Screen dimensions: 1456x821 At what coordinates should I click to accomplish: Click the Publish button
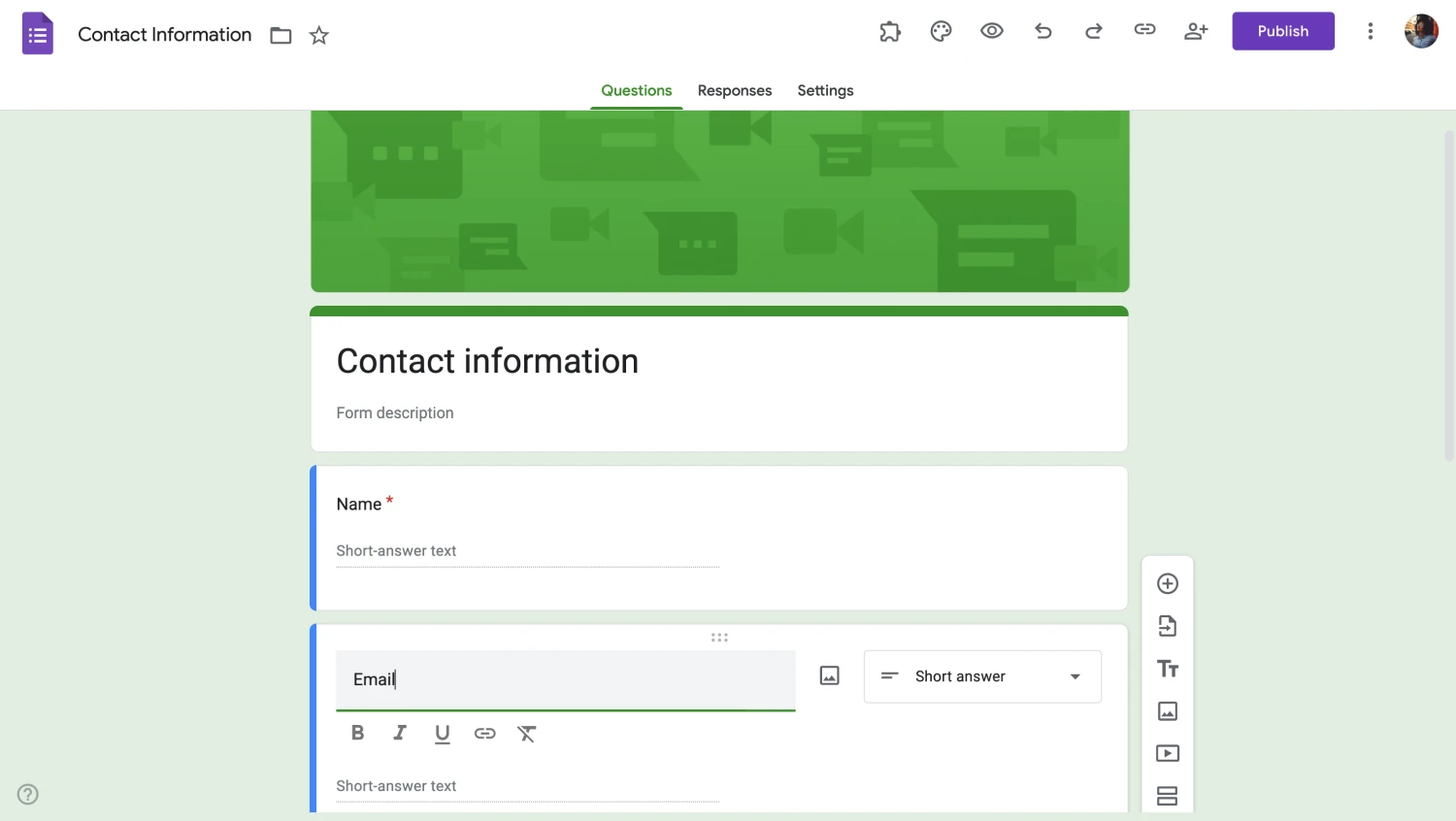1282,30
